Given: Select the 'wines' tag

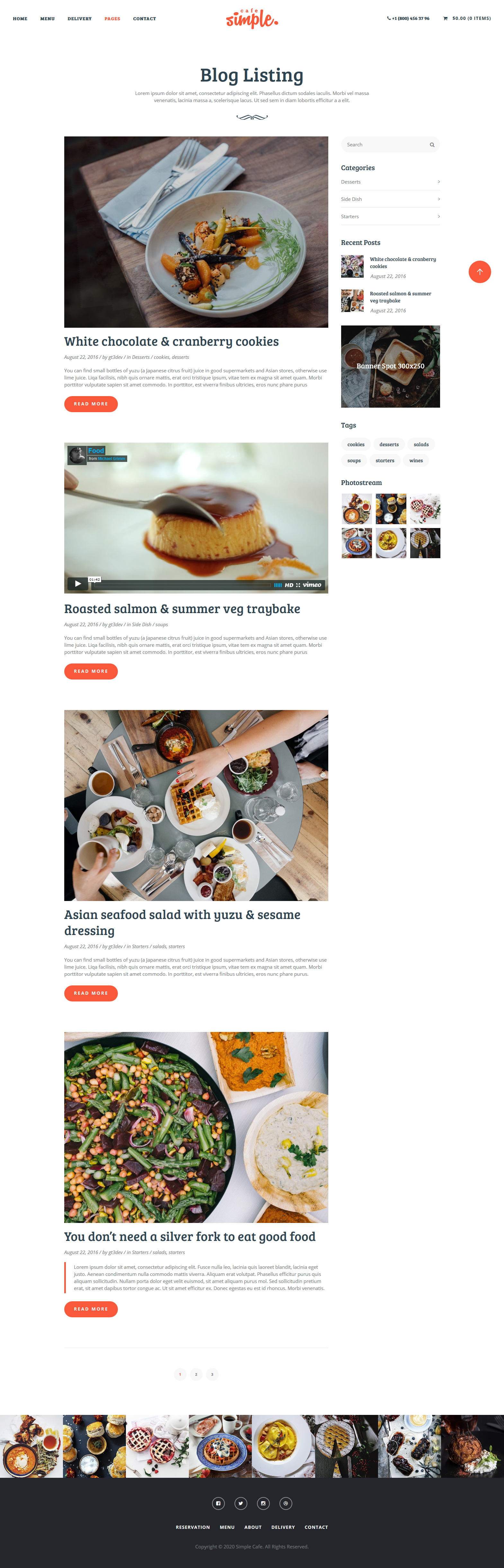Looking at the screenshot, I should 416,461.
